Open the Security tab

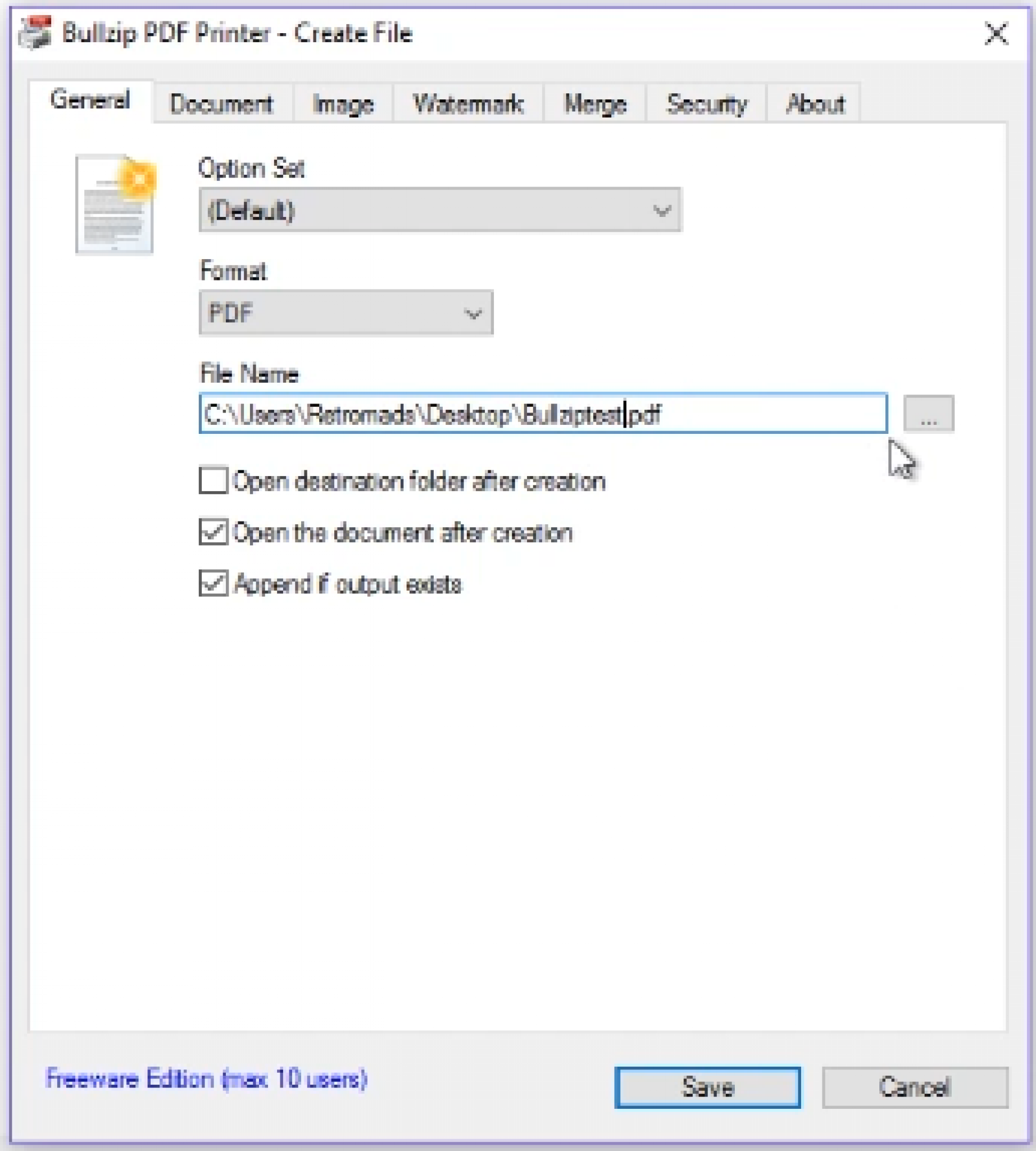pos(706,103)
